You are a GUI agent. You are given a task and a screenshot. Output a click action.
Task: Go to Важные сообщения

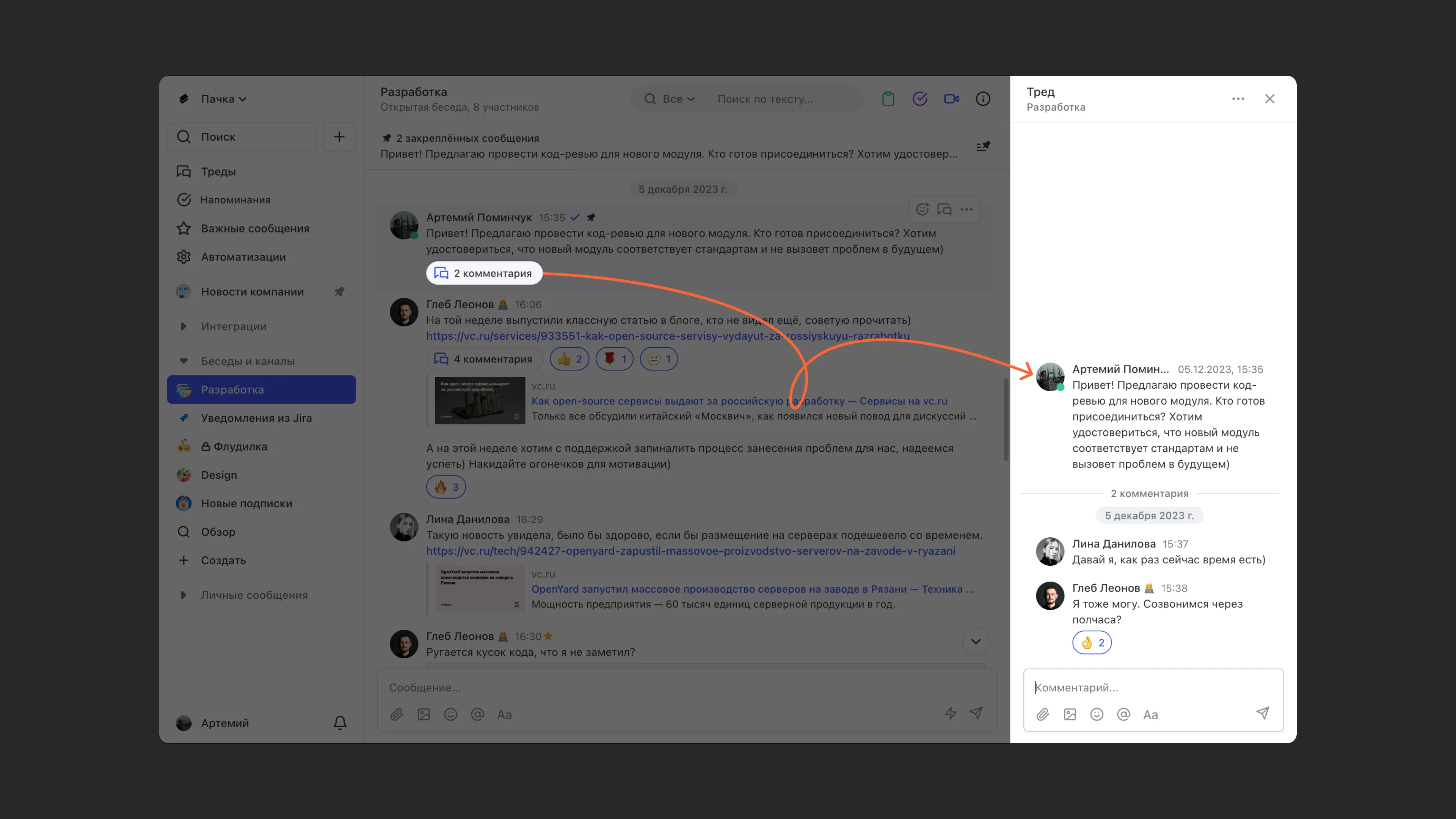coord(254,228)
